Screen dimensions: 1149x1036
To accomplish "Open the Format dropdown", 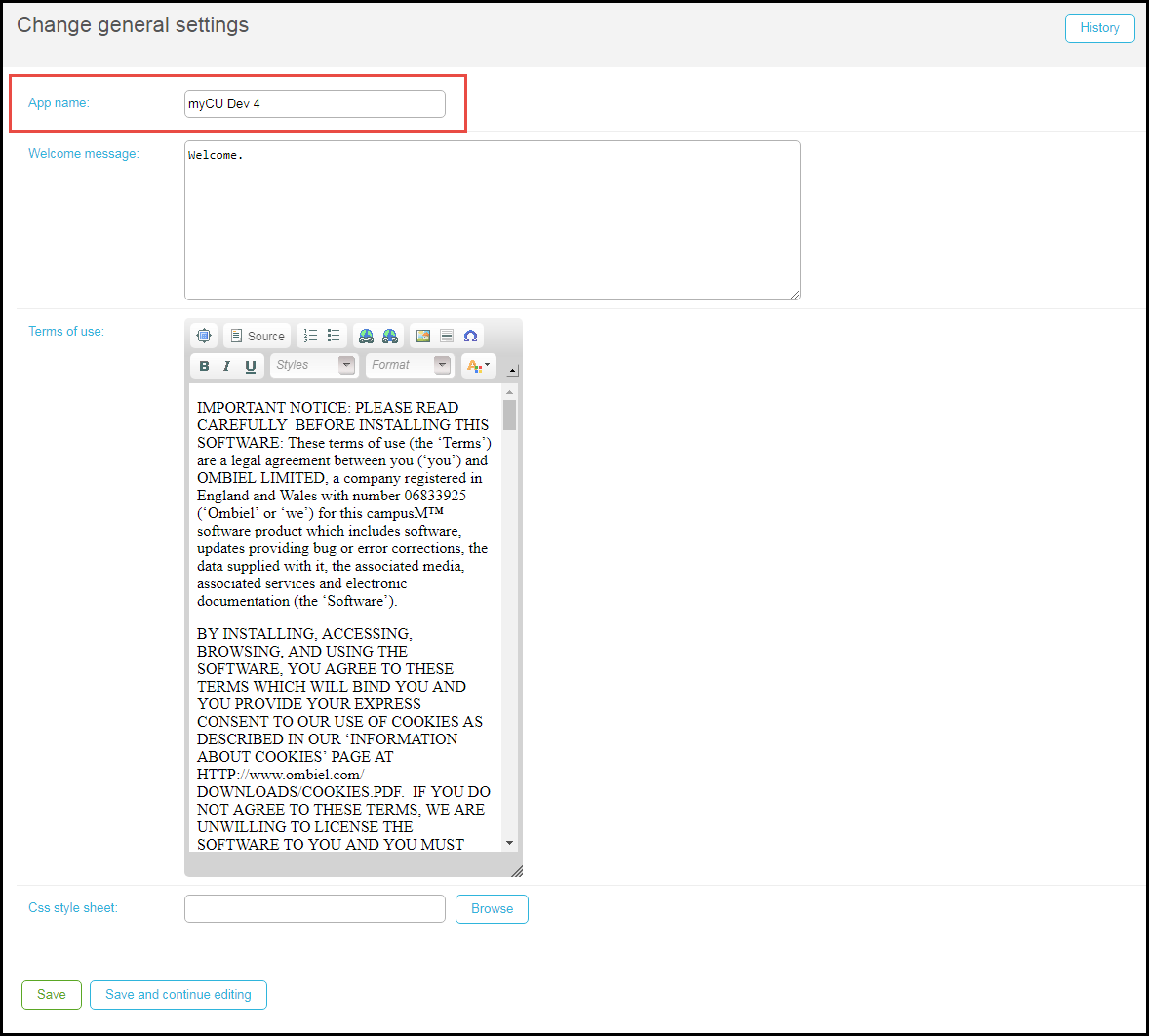I will point(409,365).
